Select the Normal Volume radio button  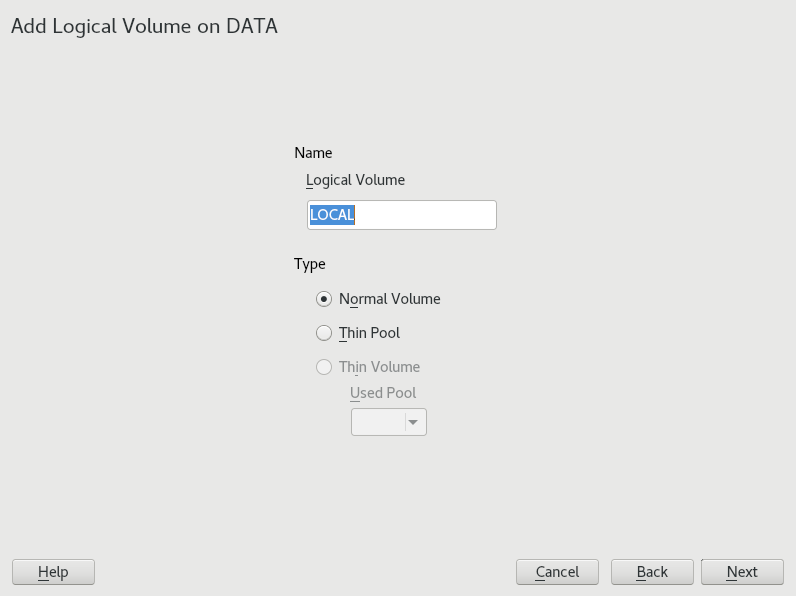point(324,299)
